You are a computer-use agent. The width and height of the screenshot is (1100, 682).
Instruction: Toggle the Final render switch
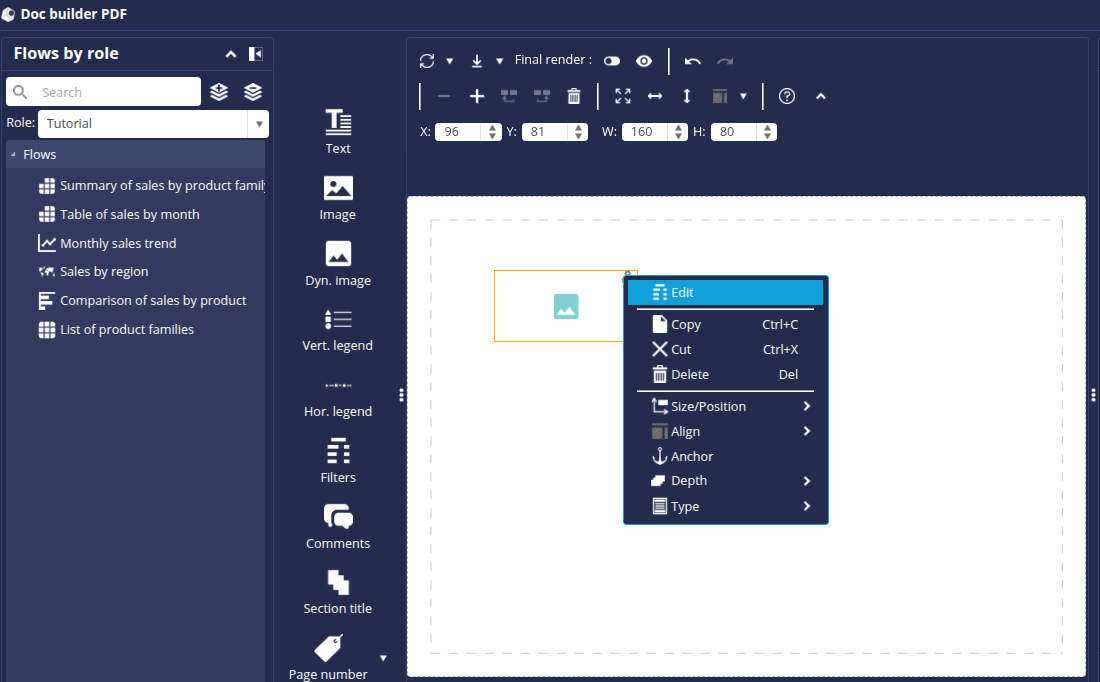pyautogui.click(x=612, y=61)
